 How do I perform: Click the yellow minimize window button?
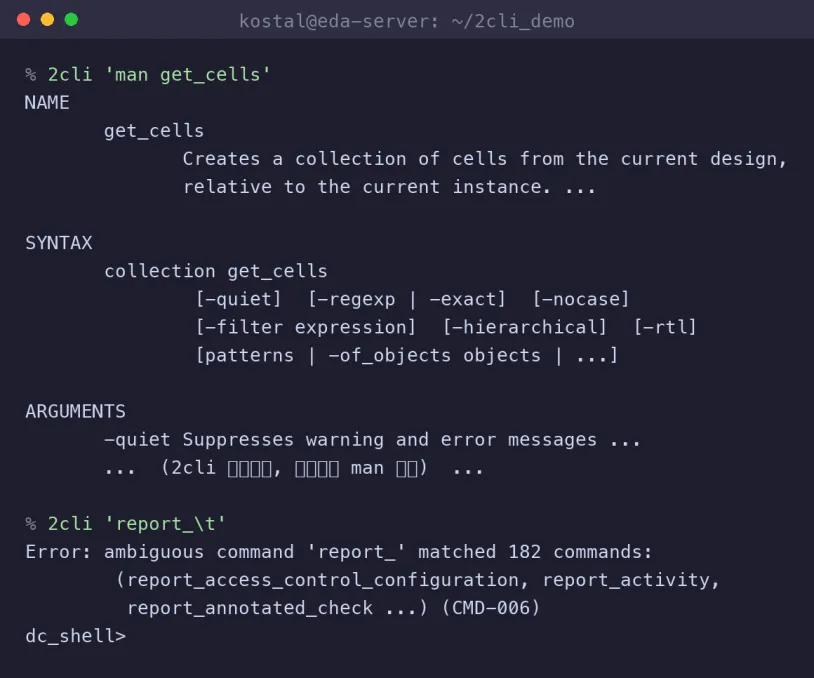[x=47, y=20]
